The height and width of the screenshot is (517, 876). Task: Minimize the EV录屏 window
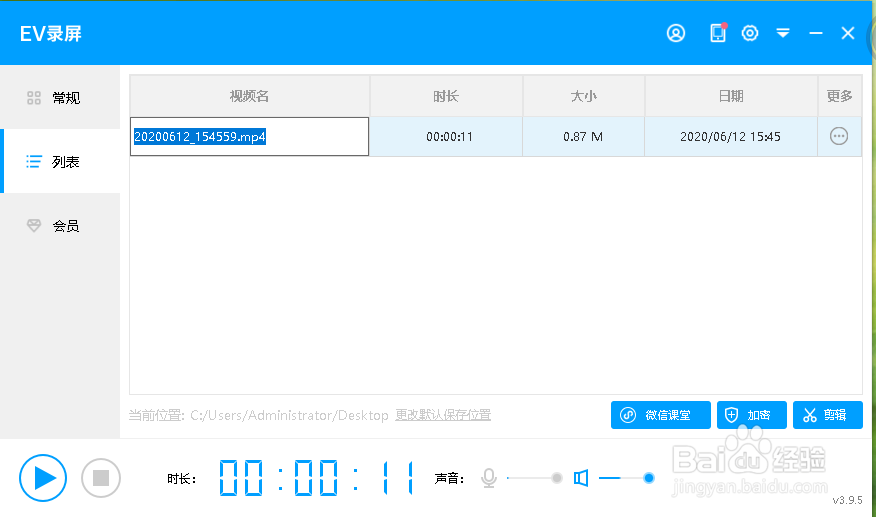pos(816,34)
